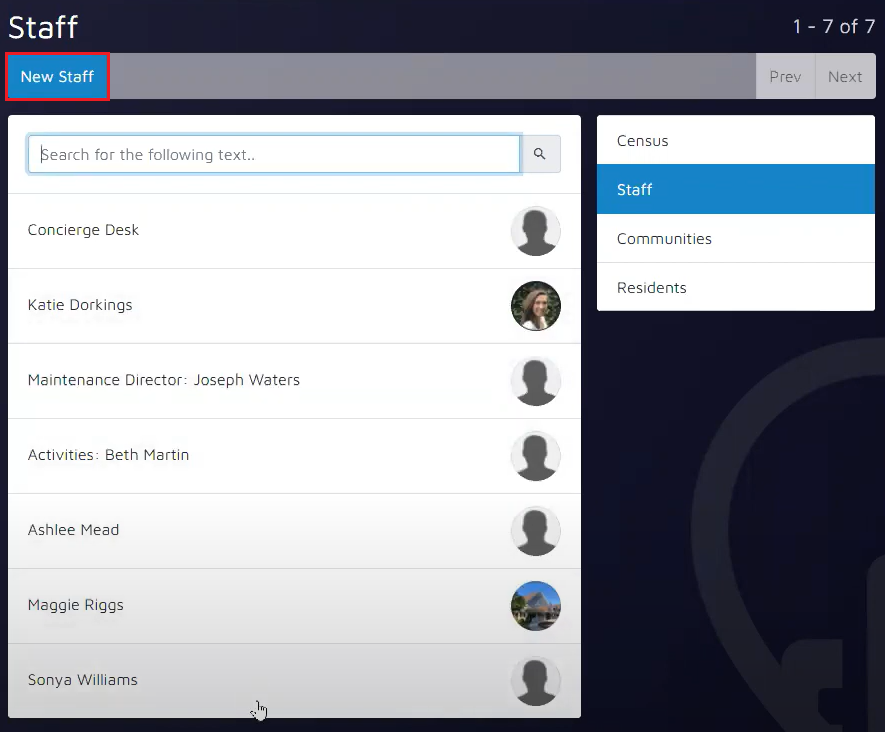Click Ashlee Mead's placeholder avatar icon
885x732 pixels.
[x=535, y=531]
